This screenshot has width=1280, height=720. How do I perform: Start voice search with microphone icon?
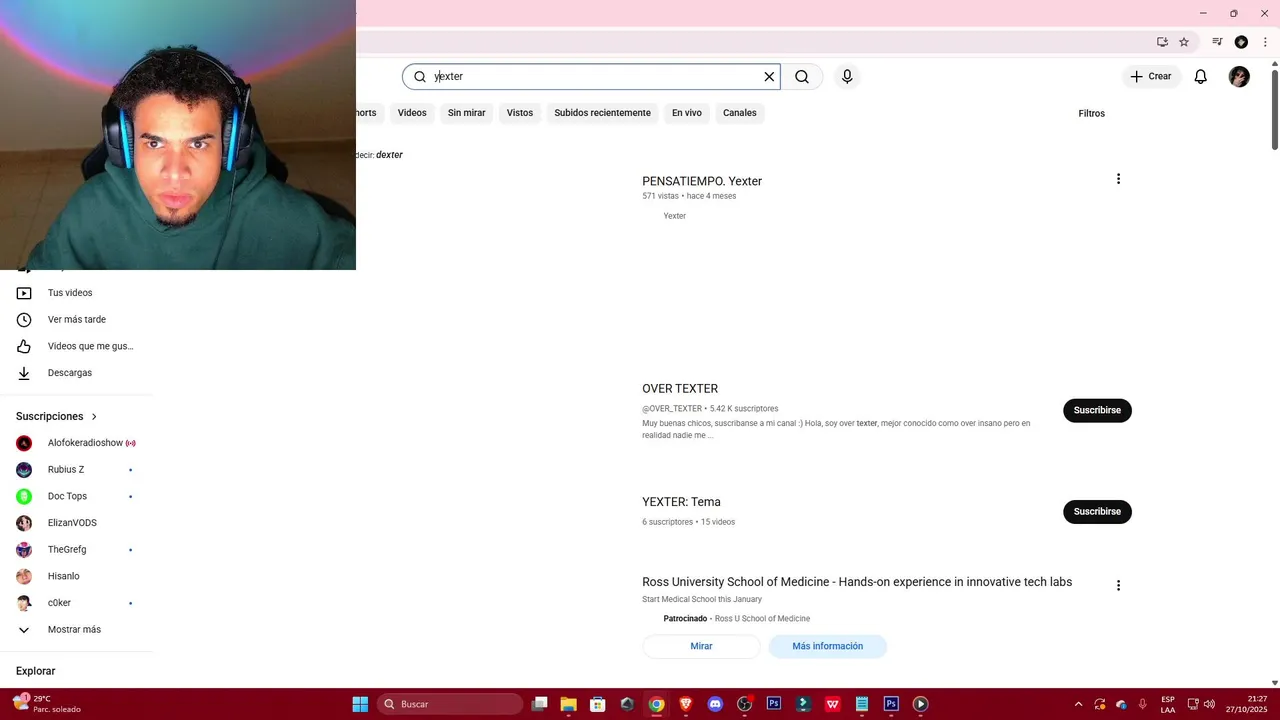(847, 77)
